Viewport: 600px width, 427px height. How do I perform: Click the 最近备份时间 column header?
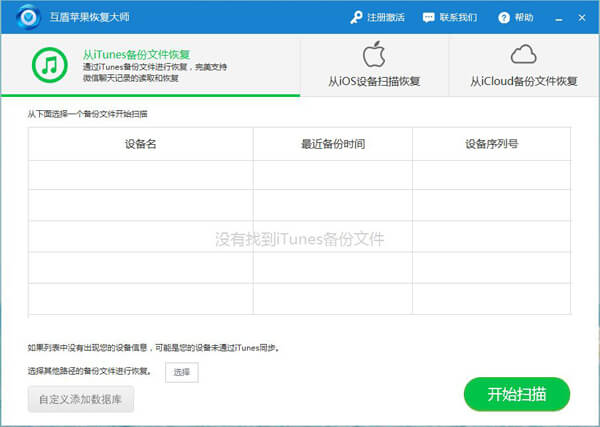[333, 144]
